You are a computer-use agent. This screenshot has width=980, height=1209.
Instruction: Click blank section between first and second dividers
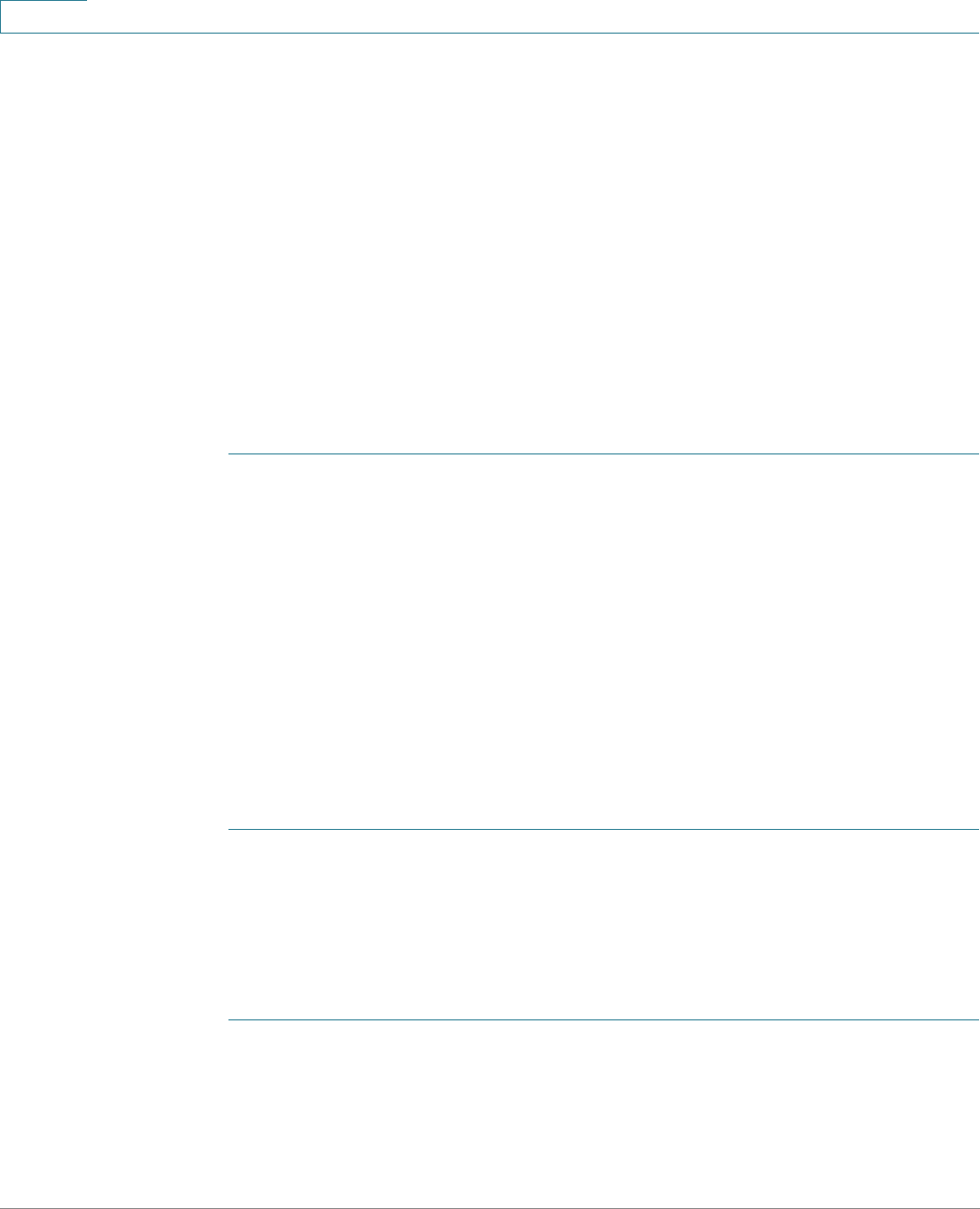pos(603,641)
